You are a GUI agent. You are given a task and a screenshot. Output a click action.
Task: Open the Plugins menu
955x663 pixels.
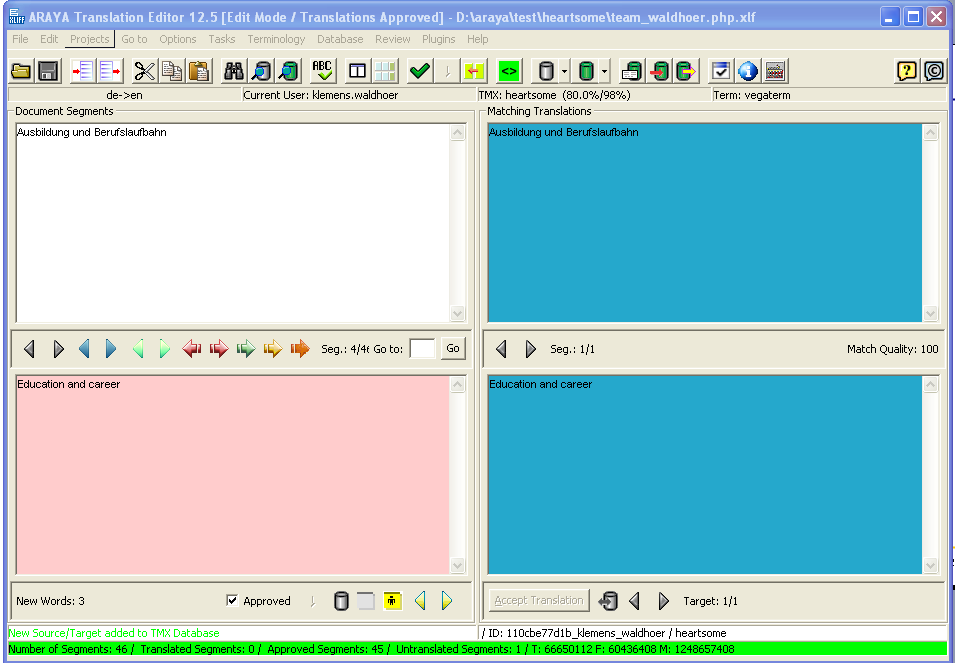pos(438,39)
